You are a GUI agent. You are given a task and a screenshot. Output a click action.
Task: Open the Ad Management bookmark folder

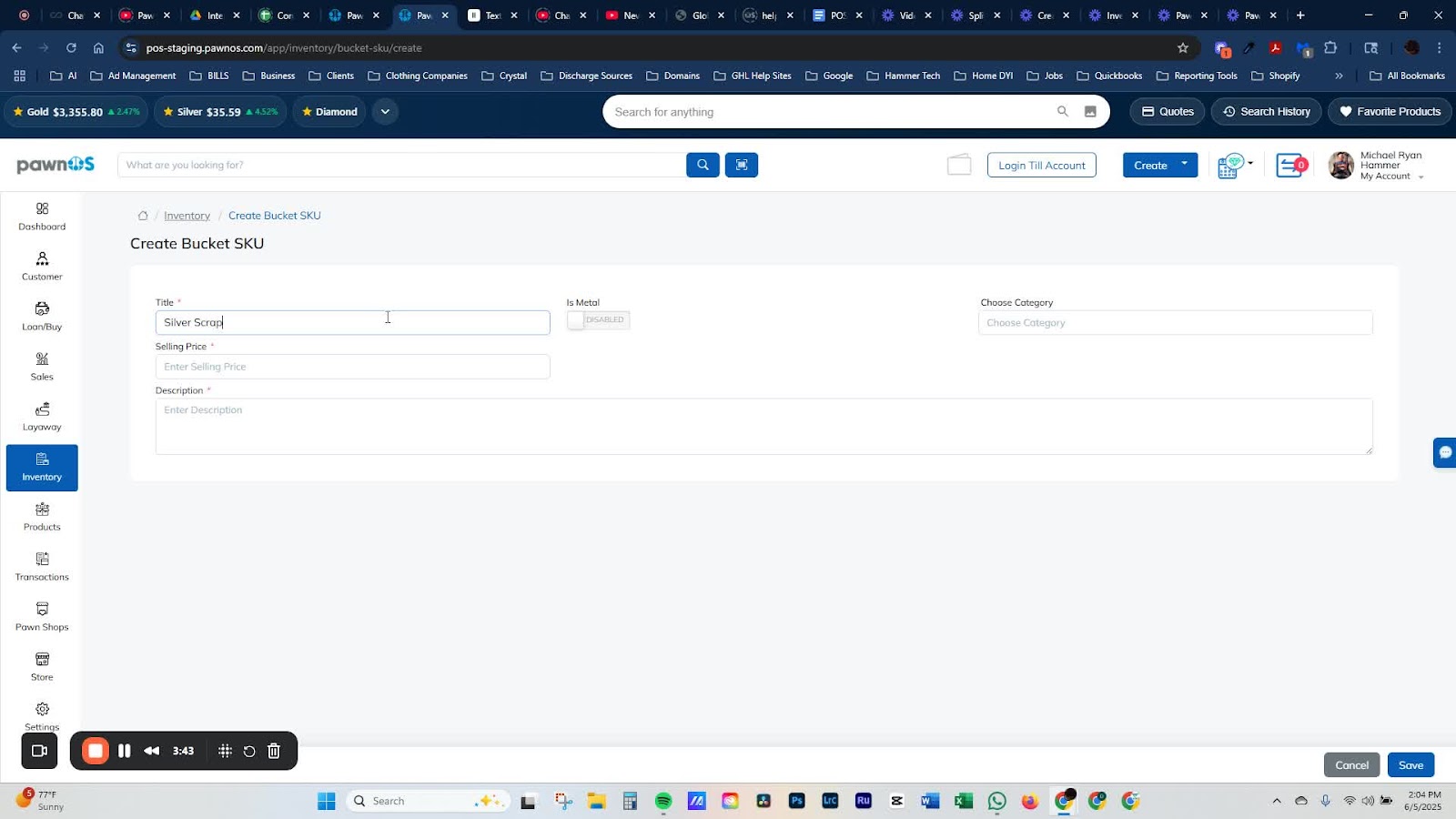(x=133, y=76)
